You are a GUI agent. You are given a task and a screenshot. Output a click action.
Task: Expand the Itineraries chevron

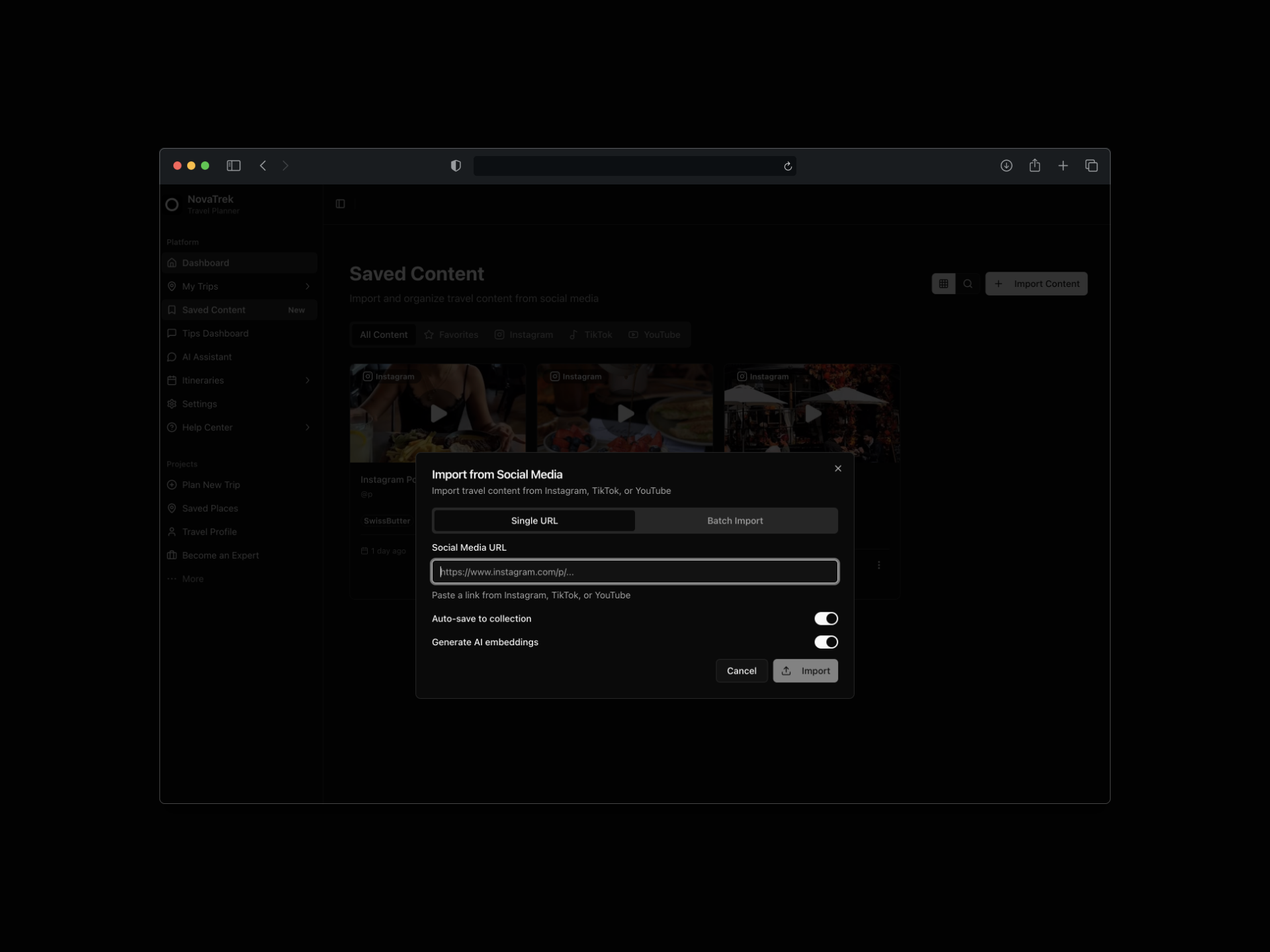pyautogui.click(x=307, y=380)
